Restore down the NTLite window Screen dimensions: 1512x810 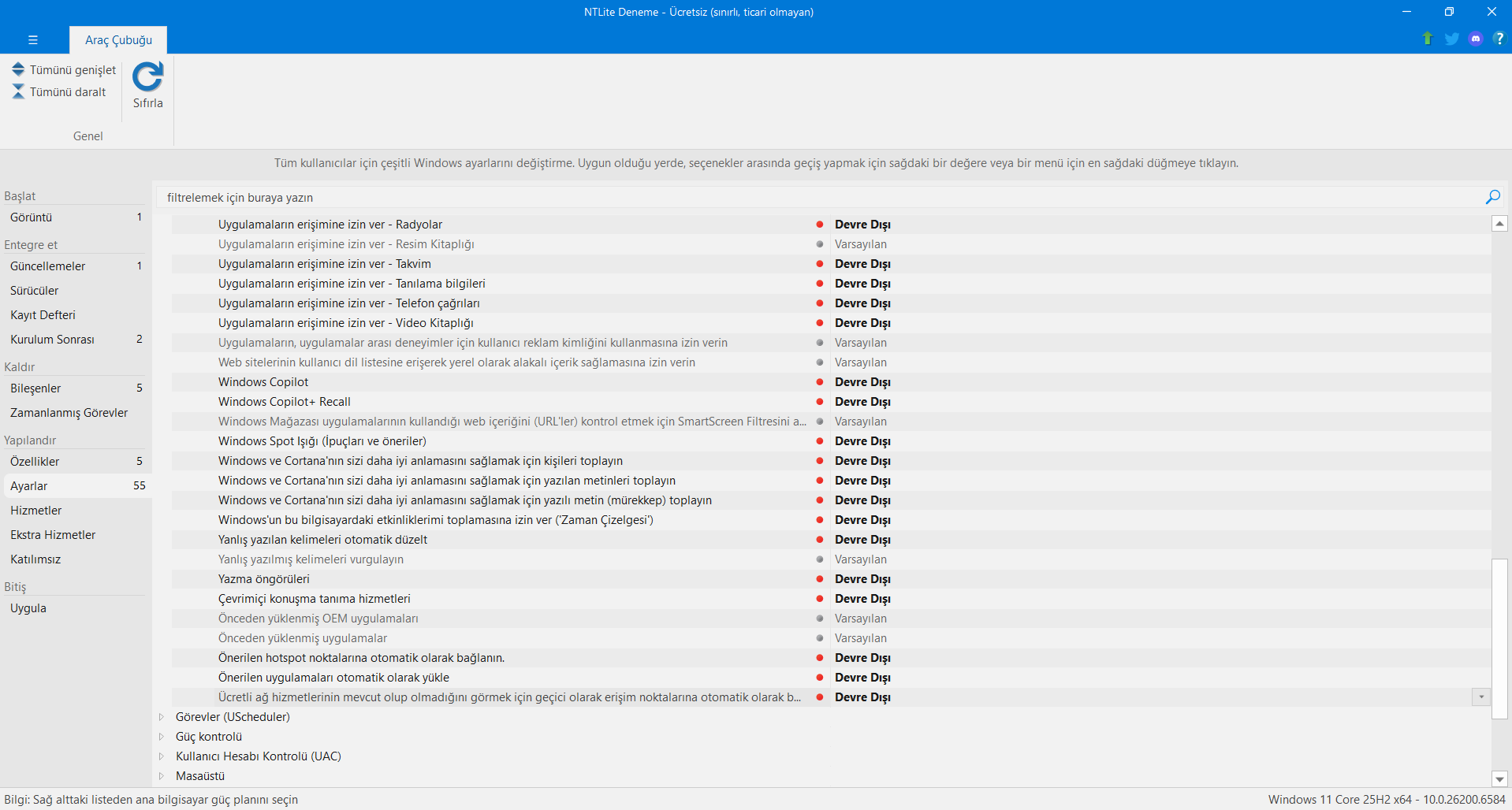[1448, 12]
